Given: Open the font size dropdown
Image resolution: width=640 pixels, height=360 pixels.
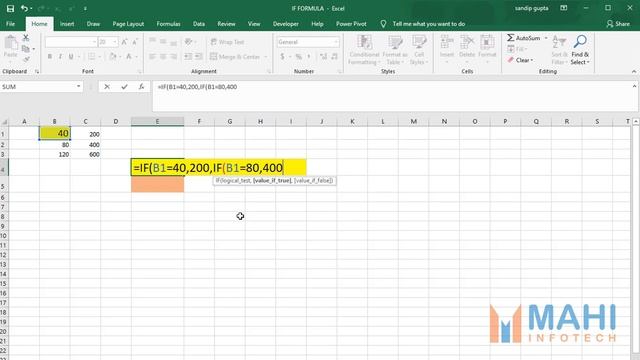Looking at the screenshot, I should (x=115, y=42).
